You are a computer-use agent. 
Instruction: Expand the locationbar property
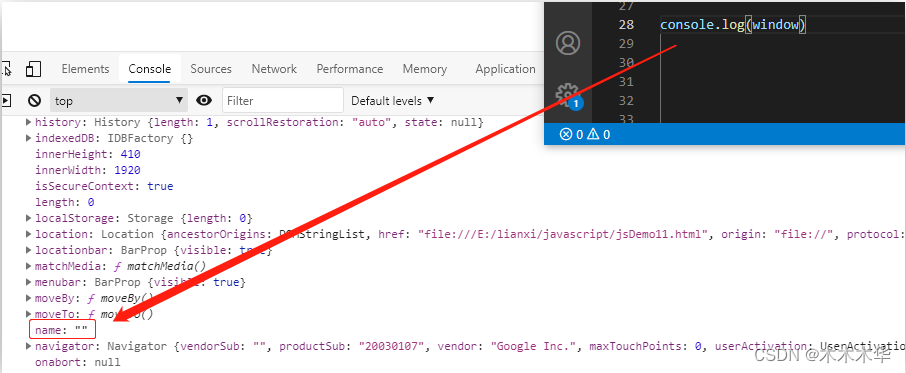(x=28, y=251)
